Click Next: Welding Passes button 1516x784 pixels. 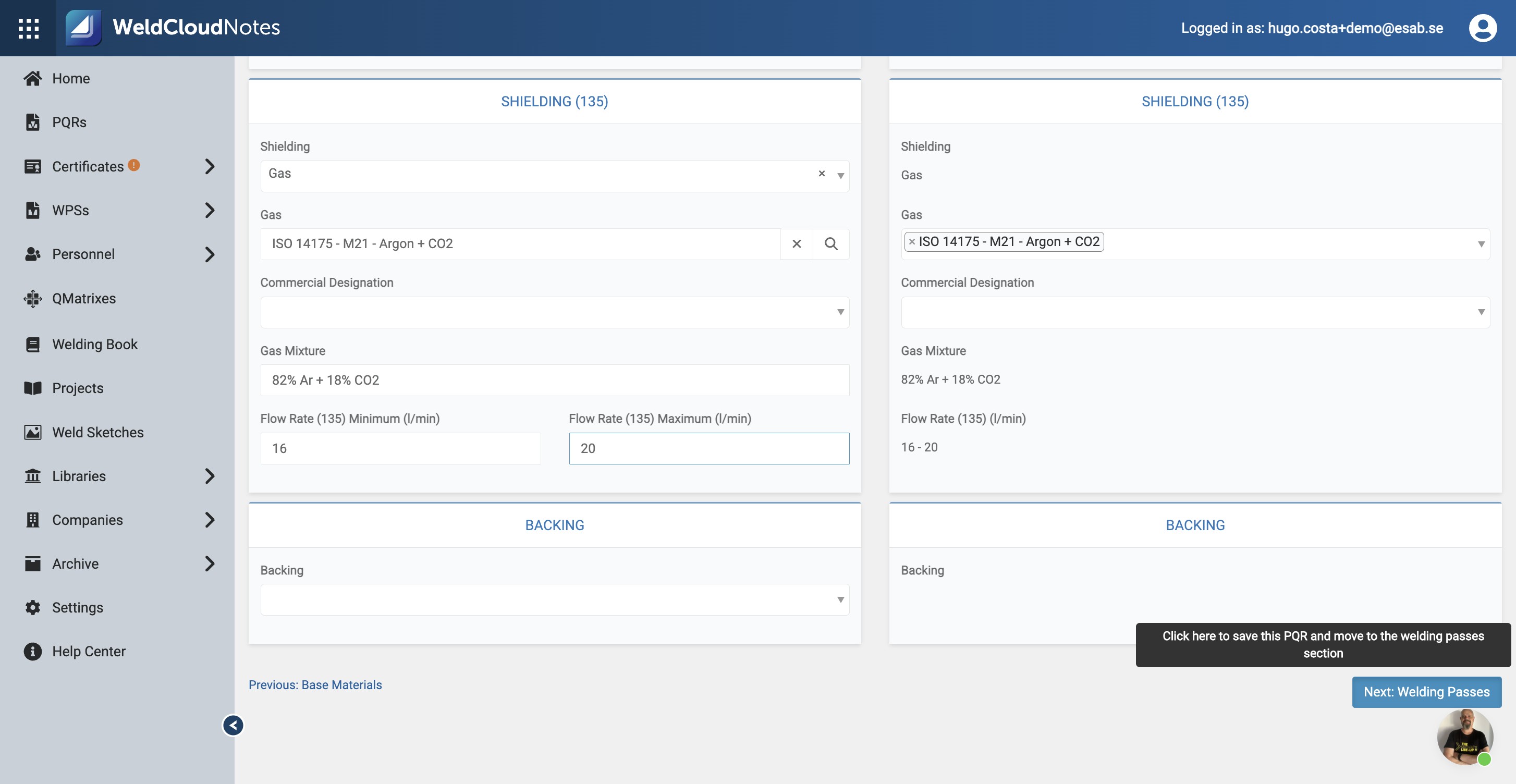1426,692
